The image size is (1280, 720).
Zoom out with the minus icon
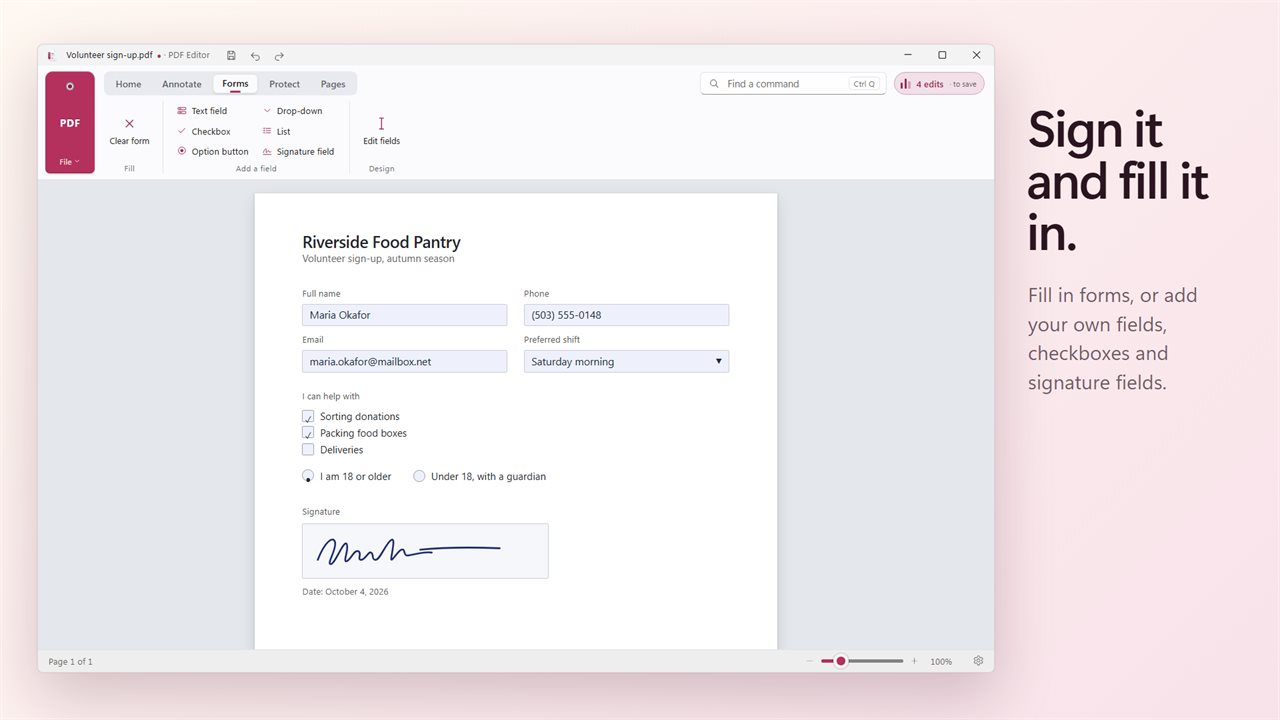(x=810, y=661)
